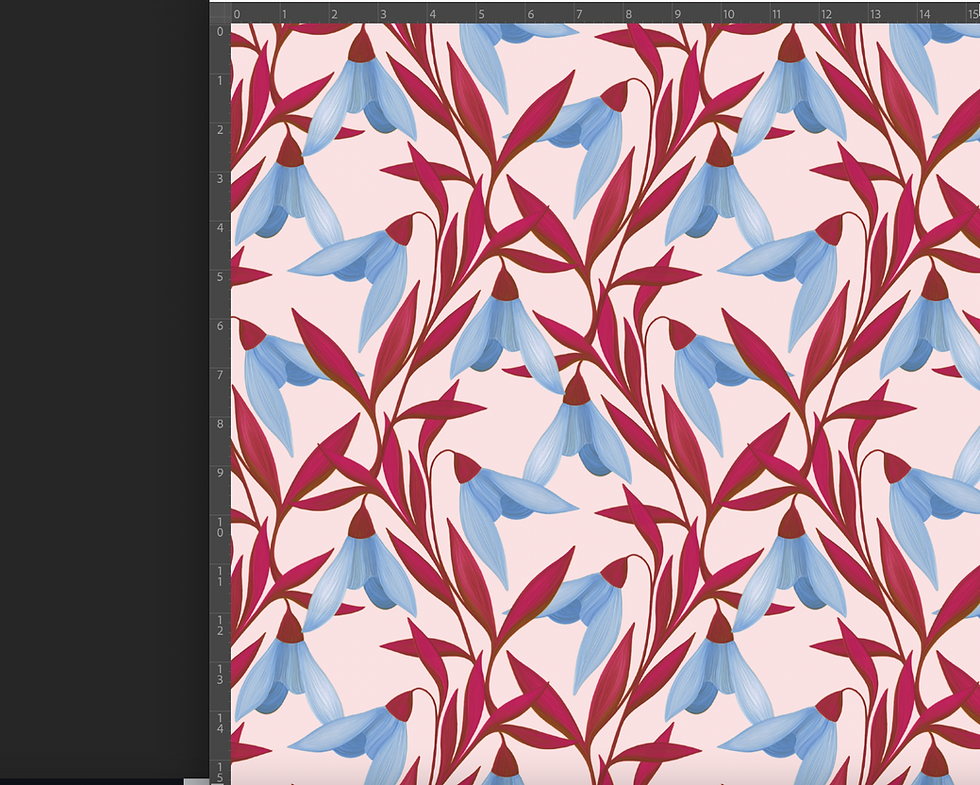
Task: Click the 5 mark on the vertical ruler
Action: [x=220, y=277]
